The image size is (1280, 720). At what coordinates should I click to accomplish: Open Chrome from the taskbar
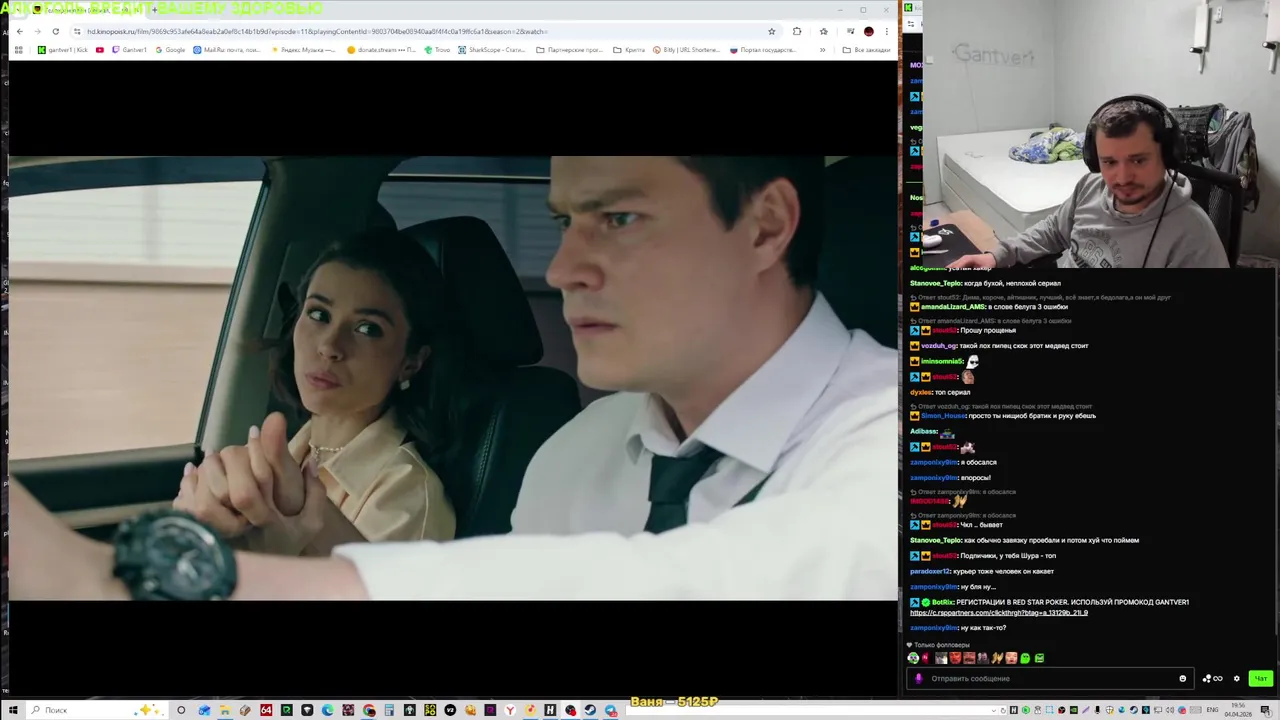point(369,710)
